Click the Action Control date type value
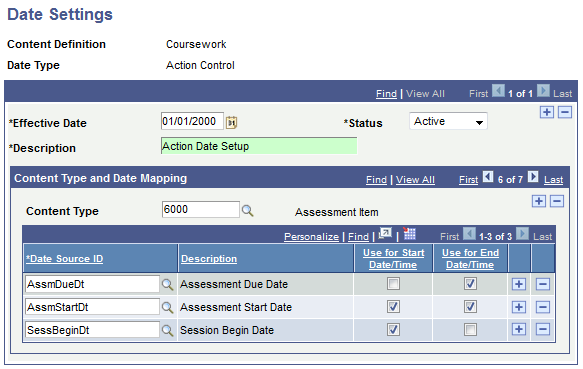 point(200,65)
